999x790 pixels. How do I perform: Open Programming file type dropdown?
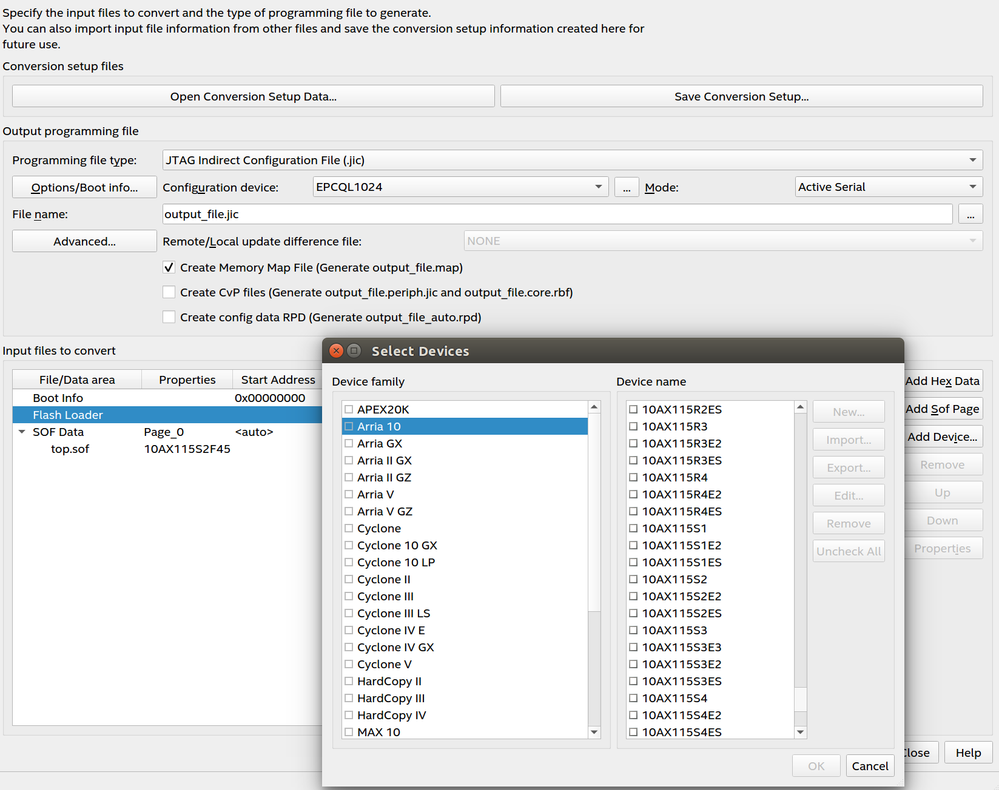pos(571,160)
